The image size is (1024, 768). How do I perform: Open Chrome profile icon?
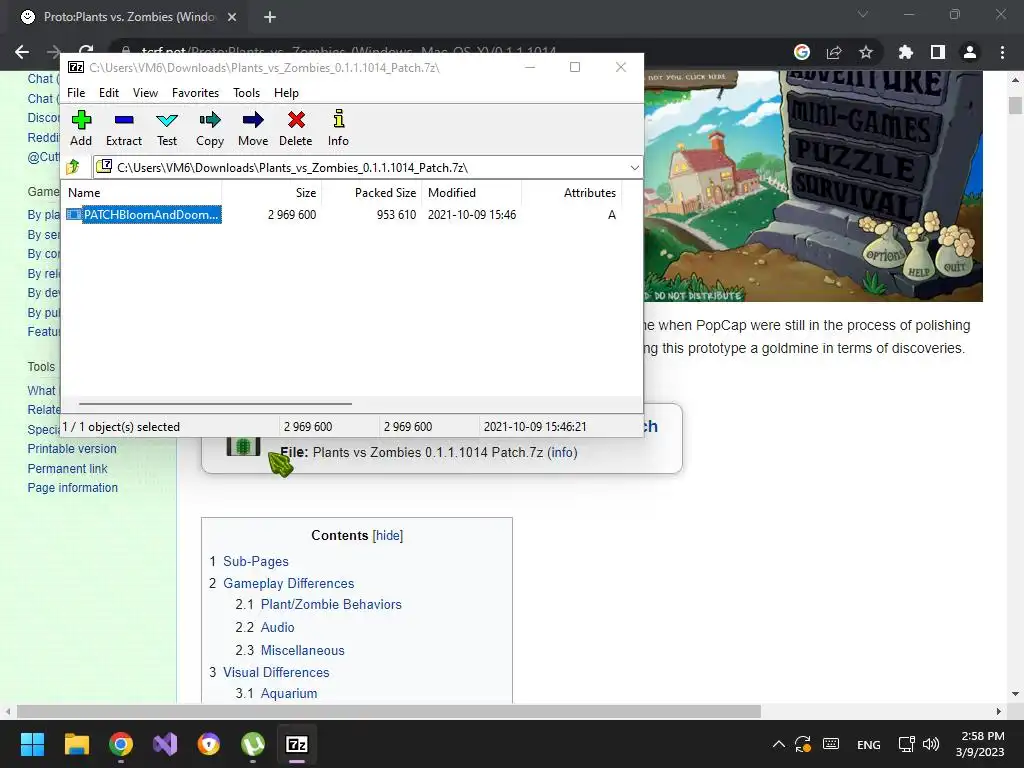coord(970,52)
